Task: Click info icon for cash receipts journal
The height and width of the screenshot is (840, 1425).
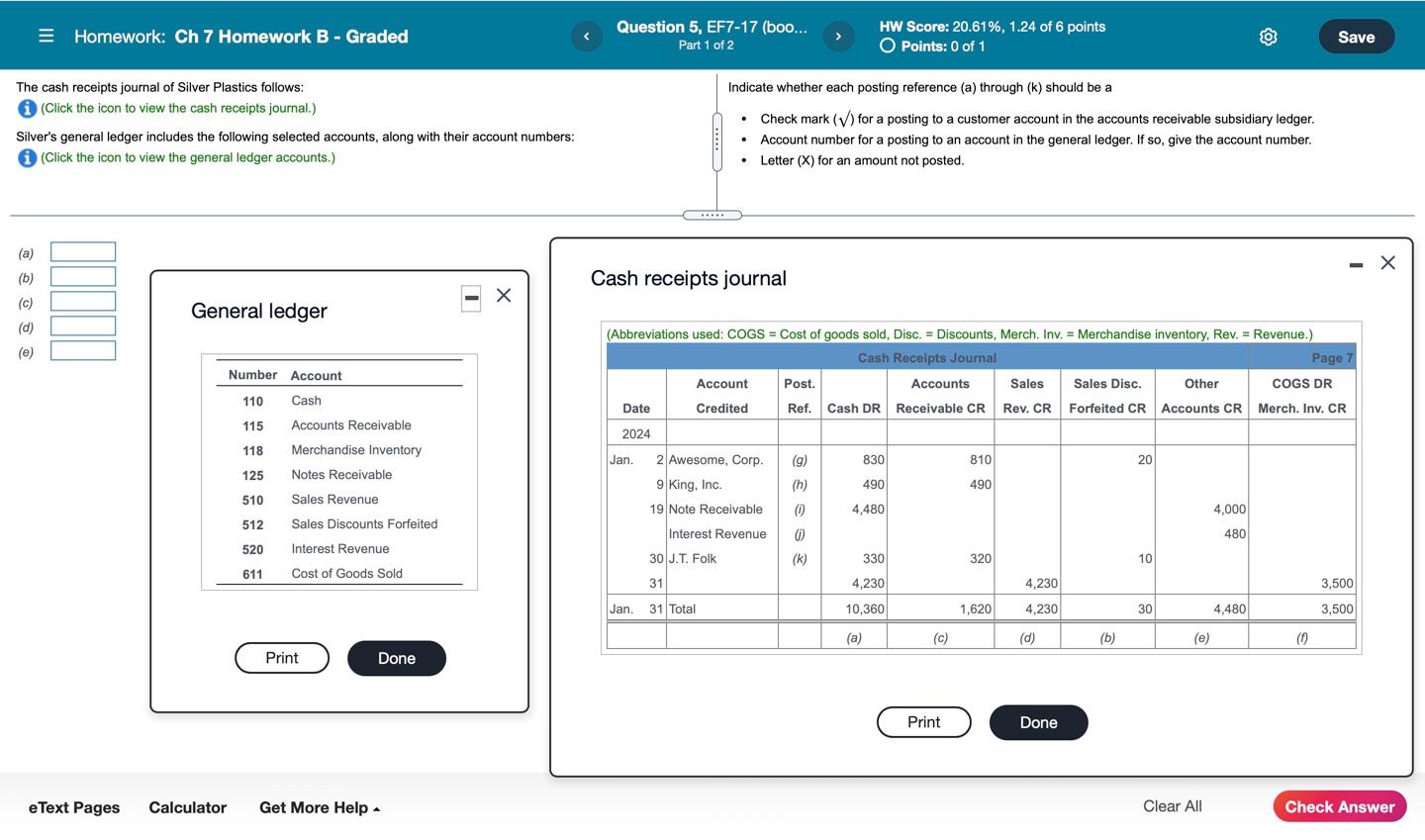Action: 28,109
